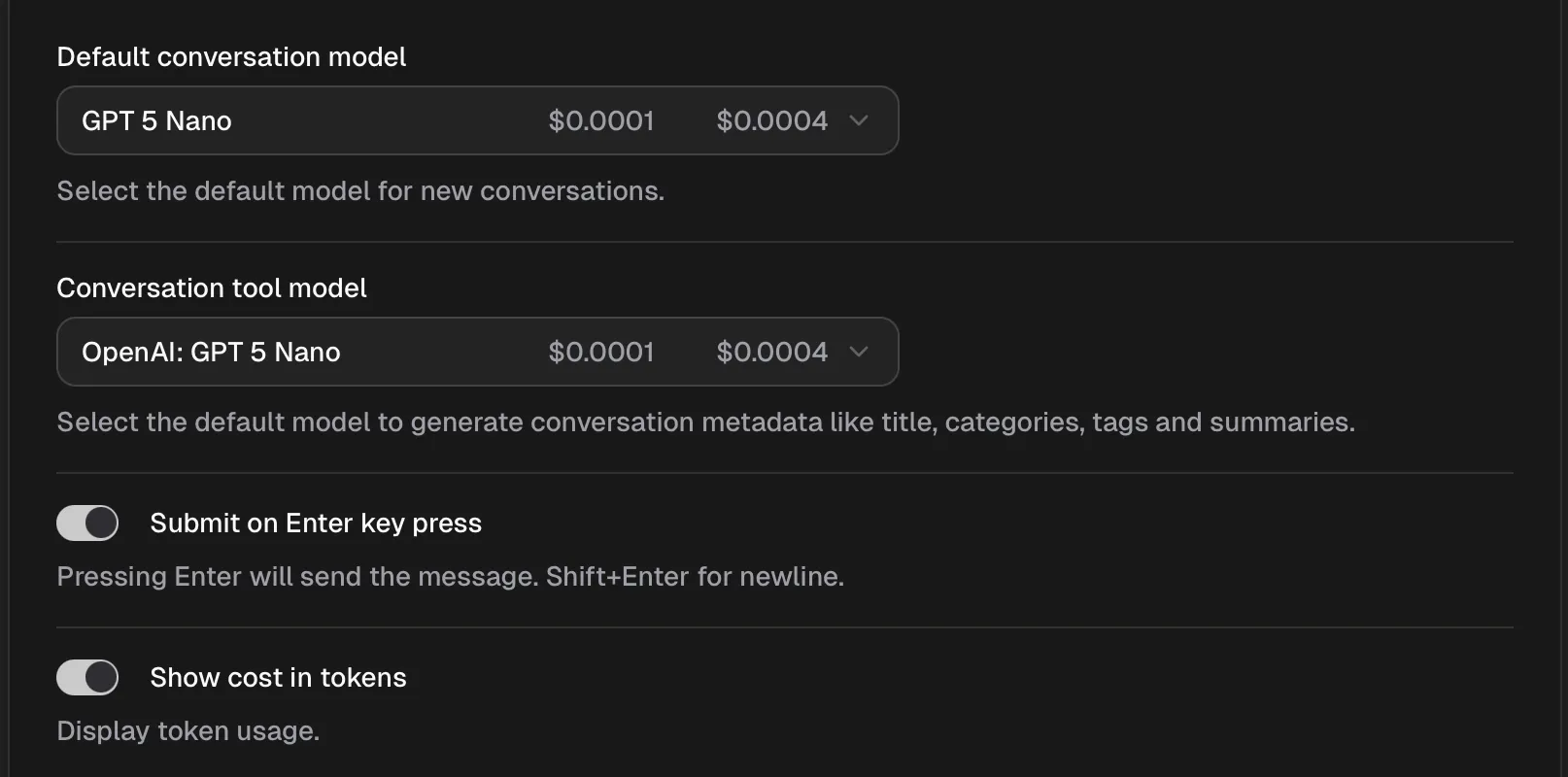Image resolution: width=1568 pixels, height=777 pixels.
Task: Click 'Select the default model for new conversations' text
Action: tap(360, 191)
